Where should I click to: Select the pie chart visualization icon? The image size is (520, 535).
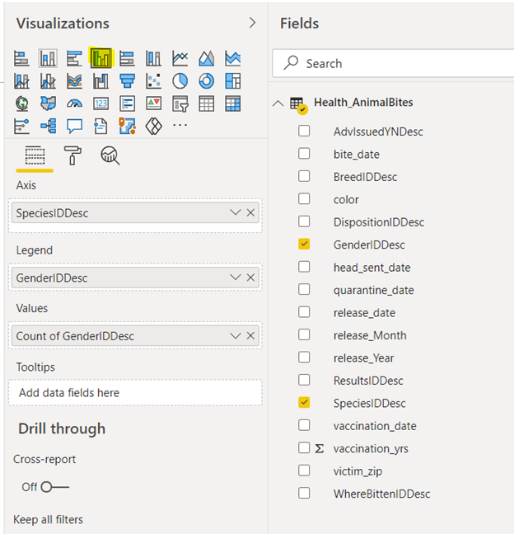tap(180, 81)
